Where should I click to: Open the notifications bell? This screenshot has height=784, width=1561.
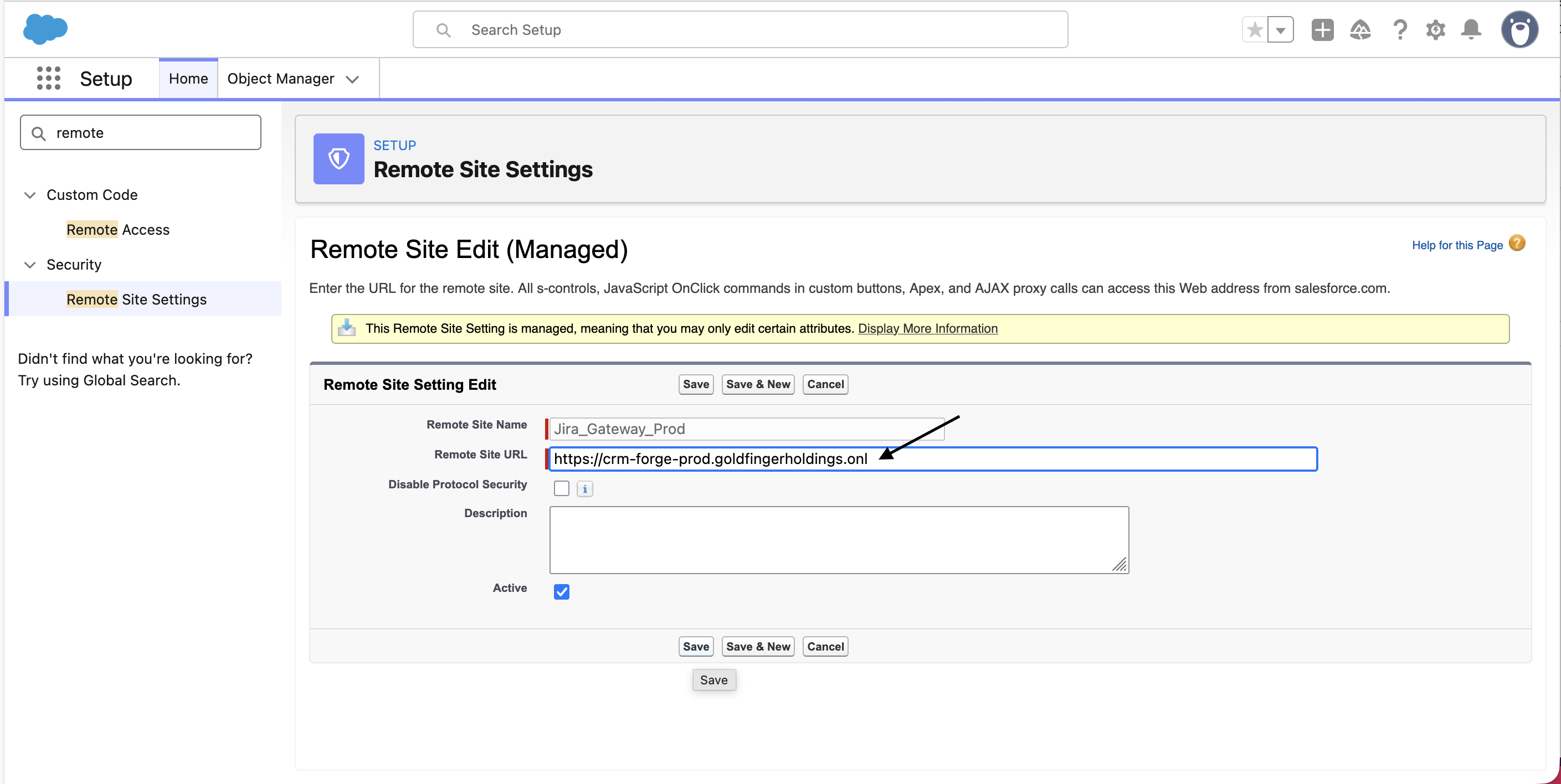click(x=1471, y=30)
